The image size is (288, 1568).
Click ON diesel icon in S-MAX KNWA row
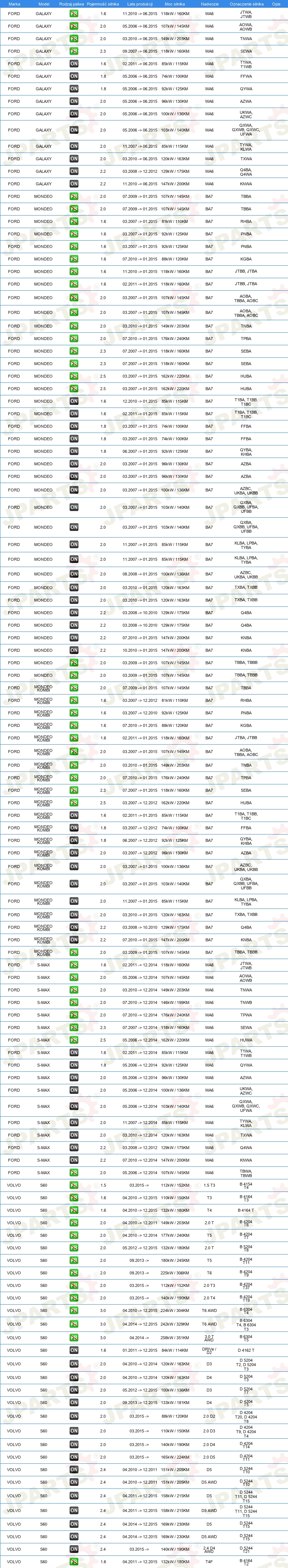pyautogui.click(x=74, y=1160)
